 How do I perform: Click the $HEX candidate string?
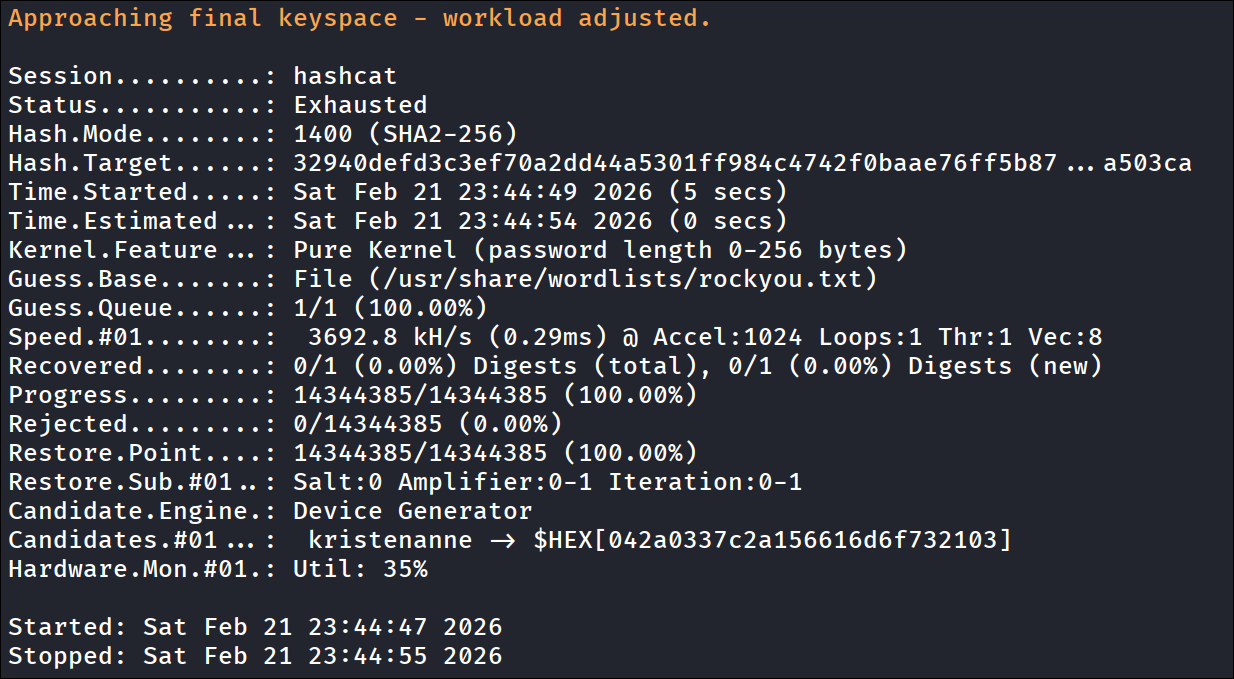tap(772, 540)
